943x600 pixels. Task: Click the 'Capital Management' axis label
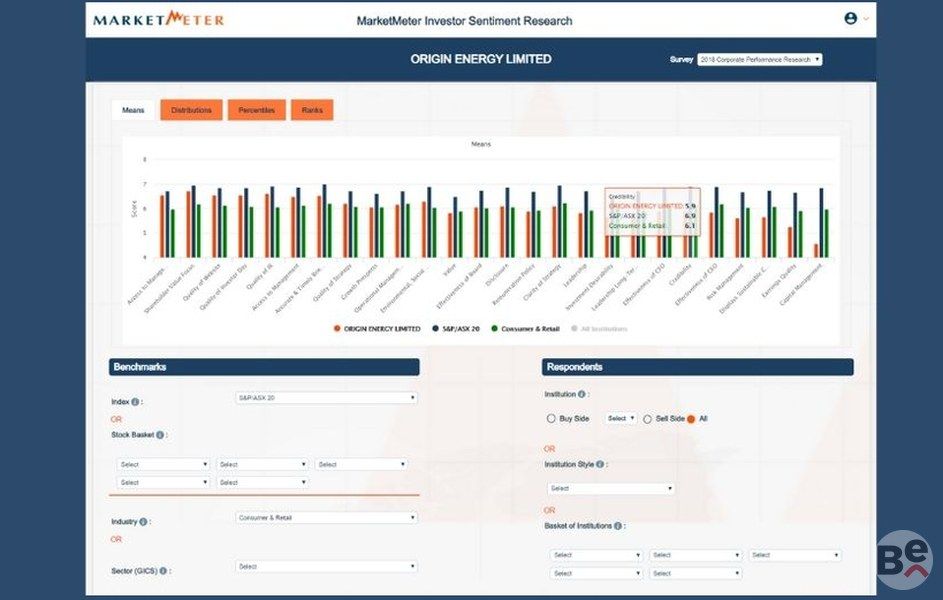pos(801,284)
